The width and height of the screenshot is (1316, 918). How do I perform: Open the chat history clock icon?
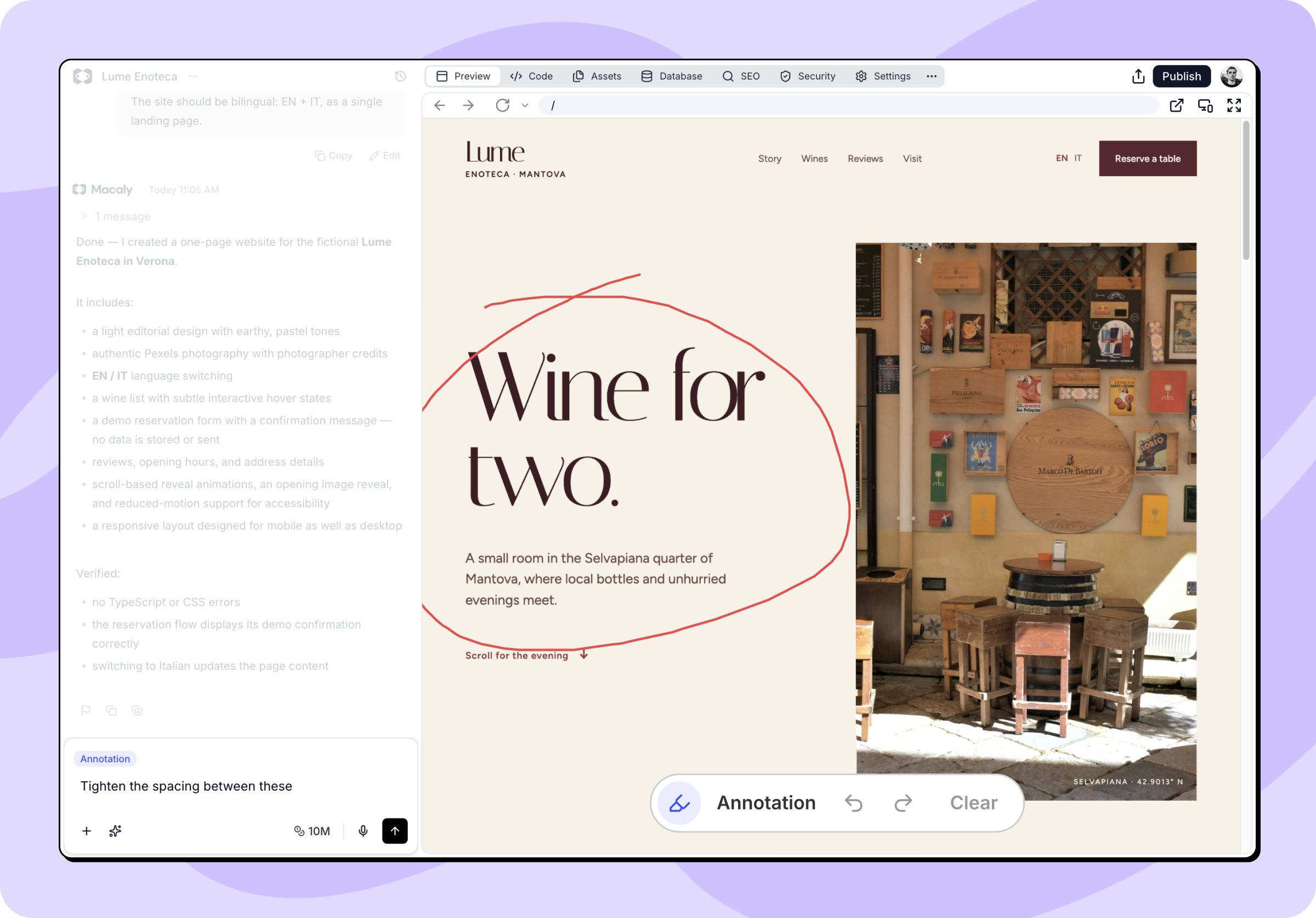pos(401,76)
